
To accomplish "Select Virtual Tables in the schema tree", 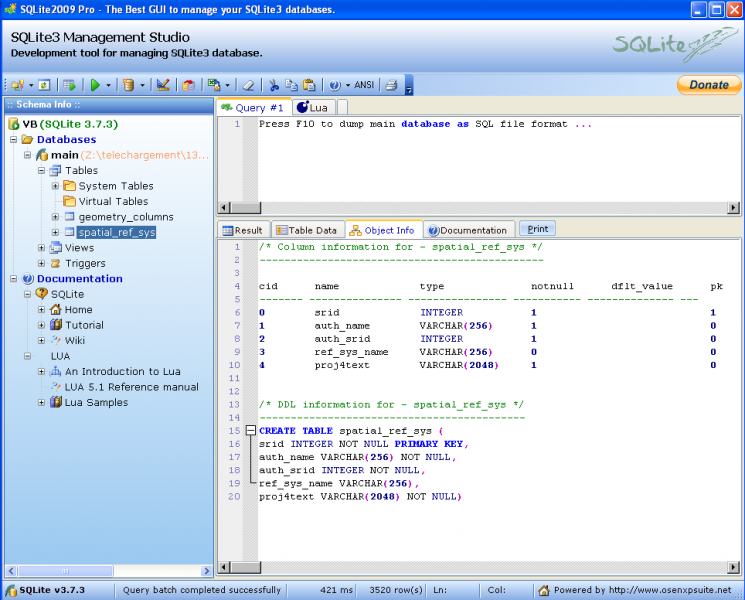I will (x=113, y=201).
